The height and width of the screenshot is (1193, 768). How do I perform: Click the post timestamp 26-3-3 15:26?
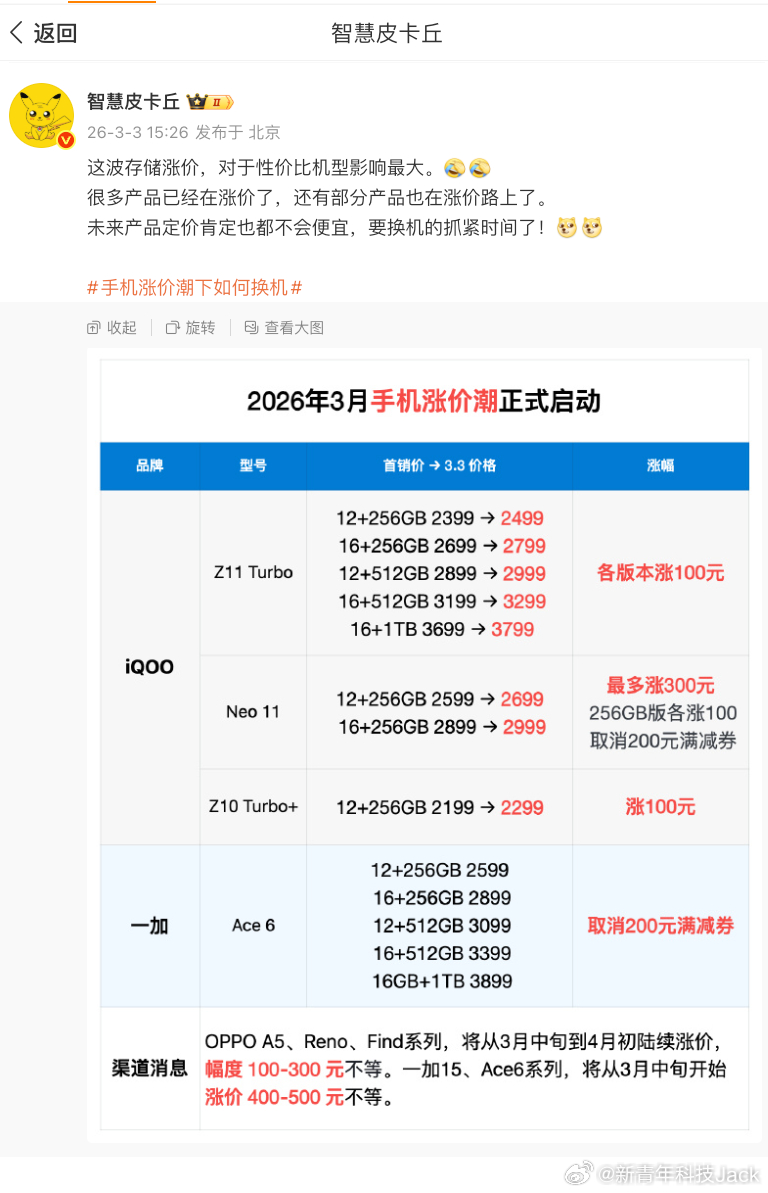pos(137,132)
